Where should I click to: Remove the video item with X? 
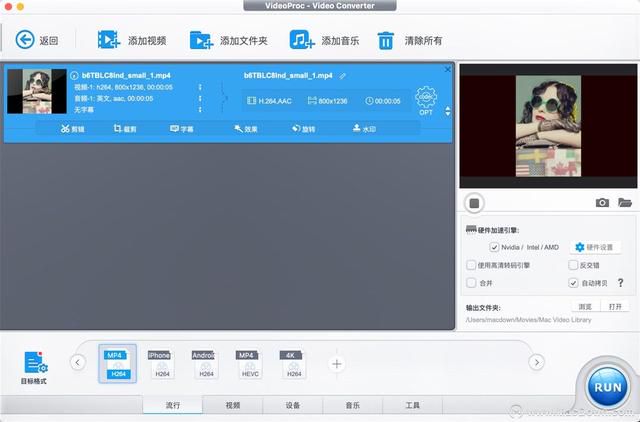[x=447, y=69]
